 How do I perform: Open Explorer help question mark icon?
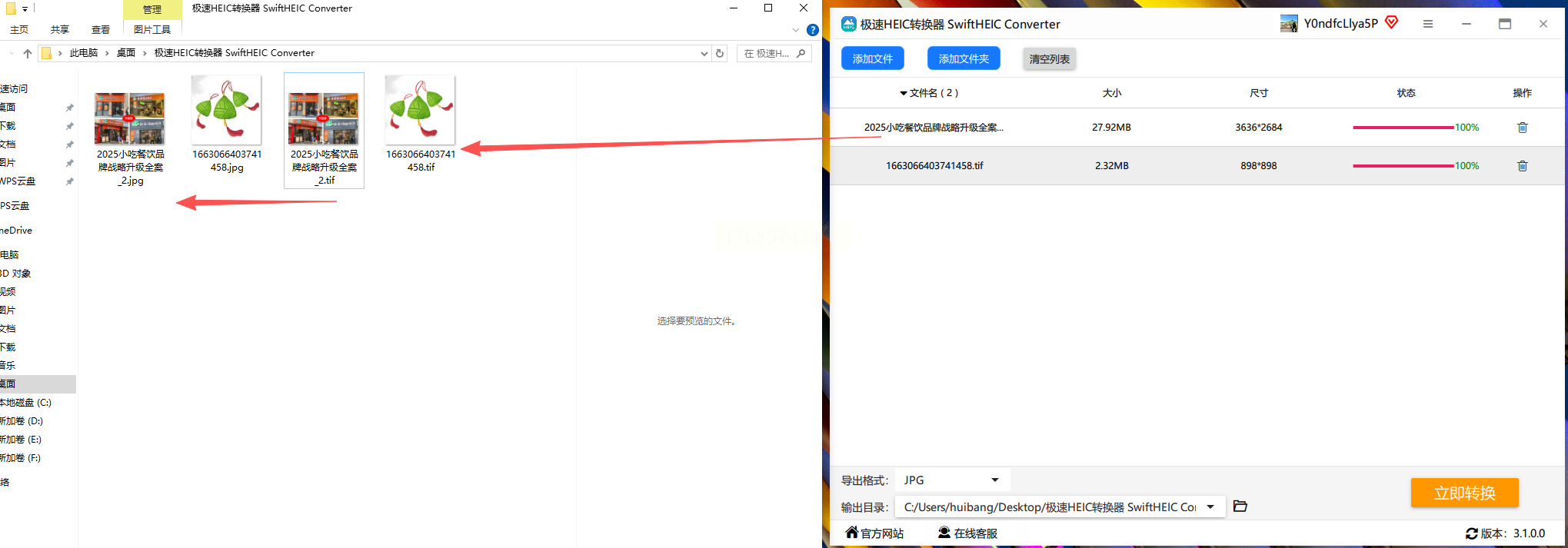pyautogui.click(x=812, y=30)
